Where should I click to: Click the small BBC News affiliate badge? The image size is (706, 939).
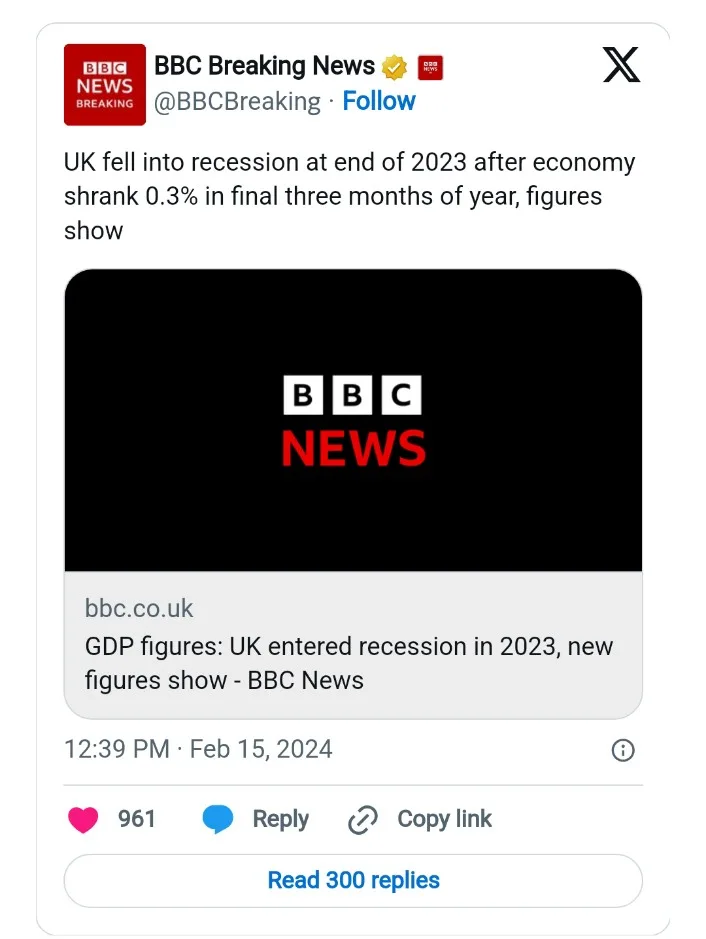point(430,68)
